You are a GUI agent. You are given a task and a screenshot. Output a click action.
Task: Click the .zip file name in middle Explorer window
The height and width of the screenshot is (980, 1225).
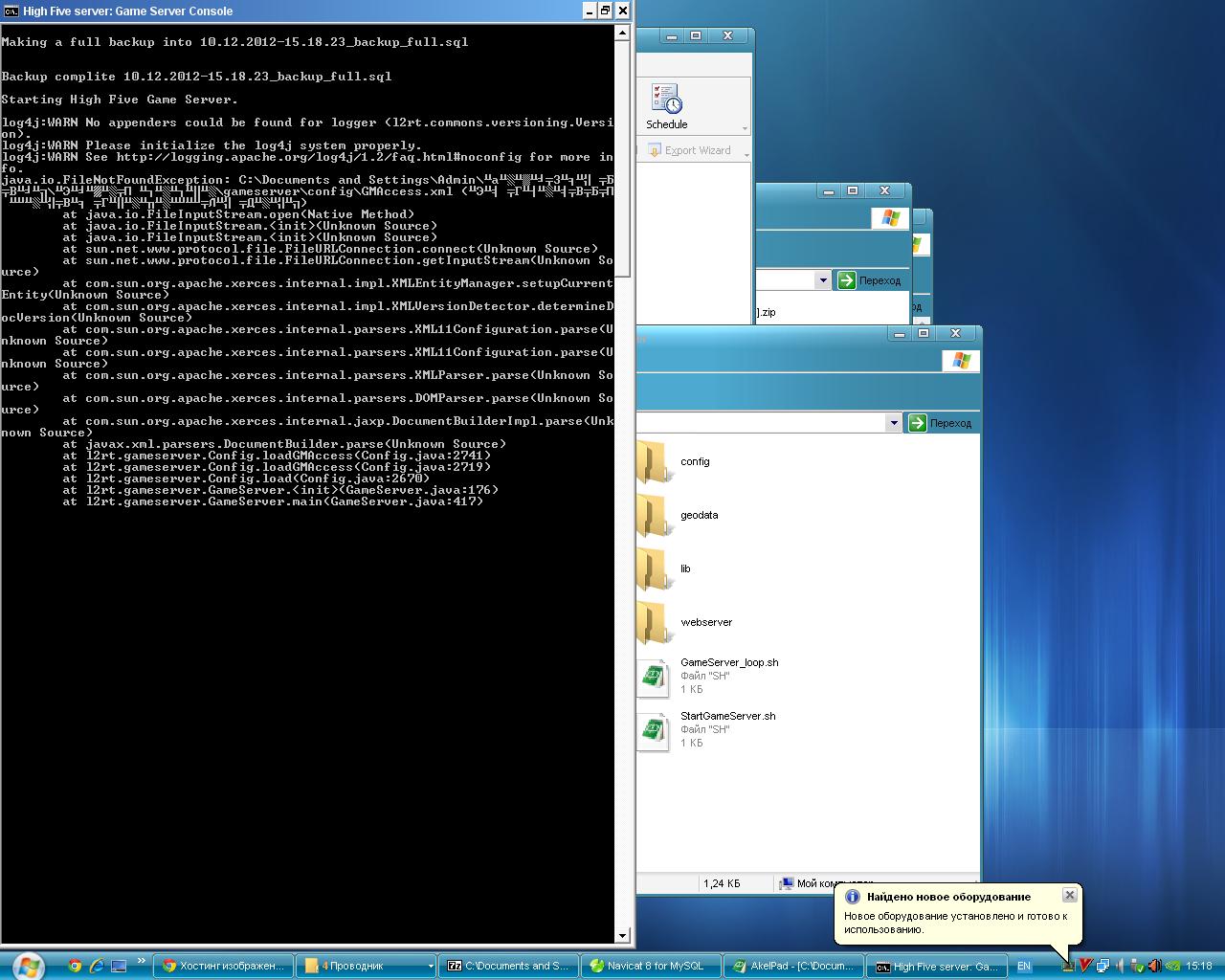click(766, 312)
